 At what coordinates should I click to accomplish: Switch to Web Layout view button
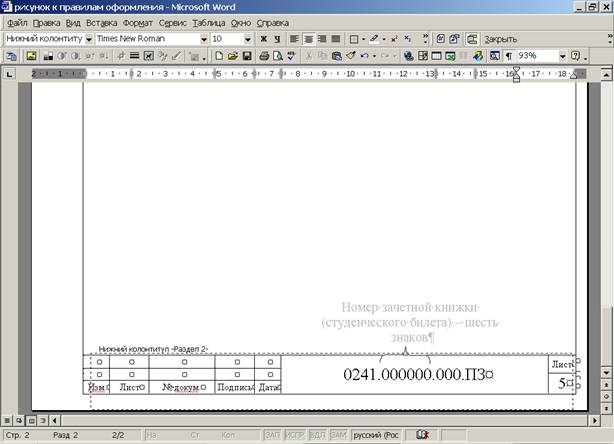tap(19, 421)
